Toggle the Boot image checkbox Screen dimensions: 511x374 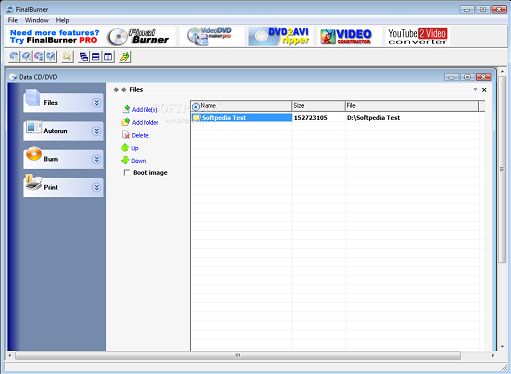tap(127, 172)
